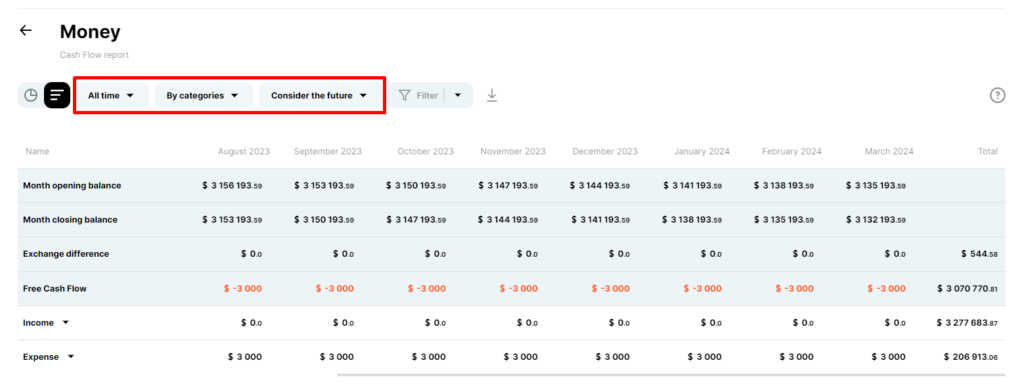Expand the Expense row
The image size is (1024, 392).
tap(71, 357)
